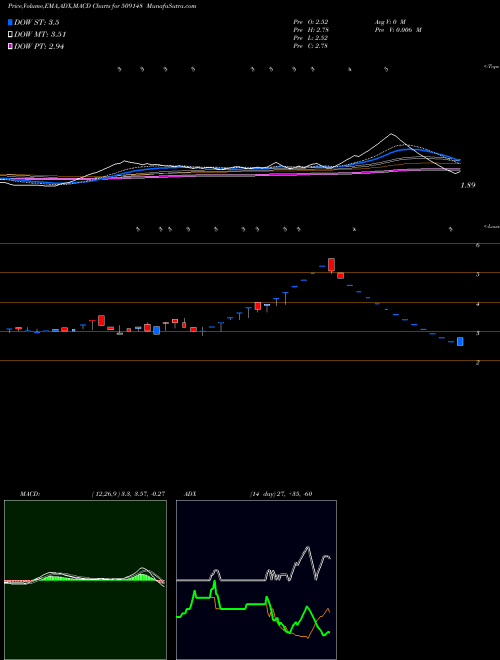Click the Avg V: 0 M reading
Screen dimensions: 500x660
coord(390,21)
